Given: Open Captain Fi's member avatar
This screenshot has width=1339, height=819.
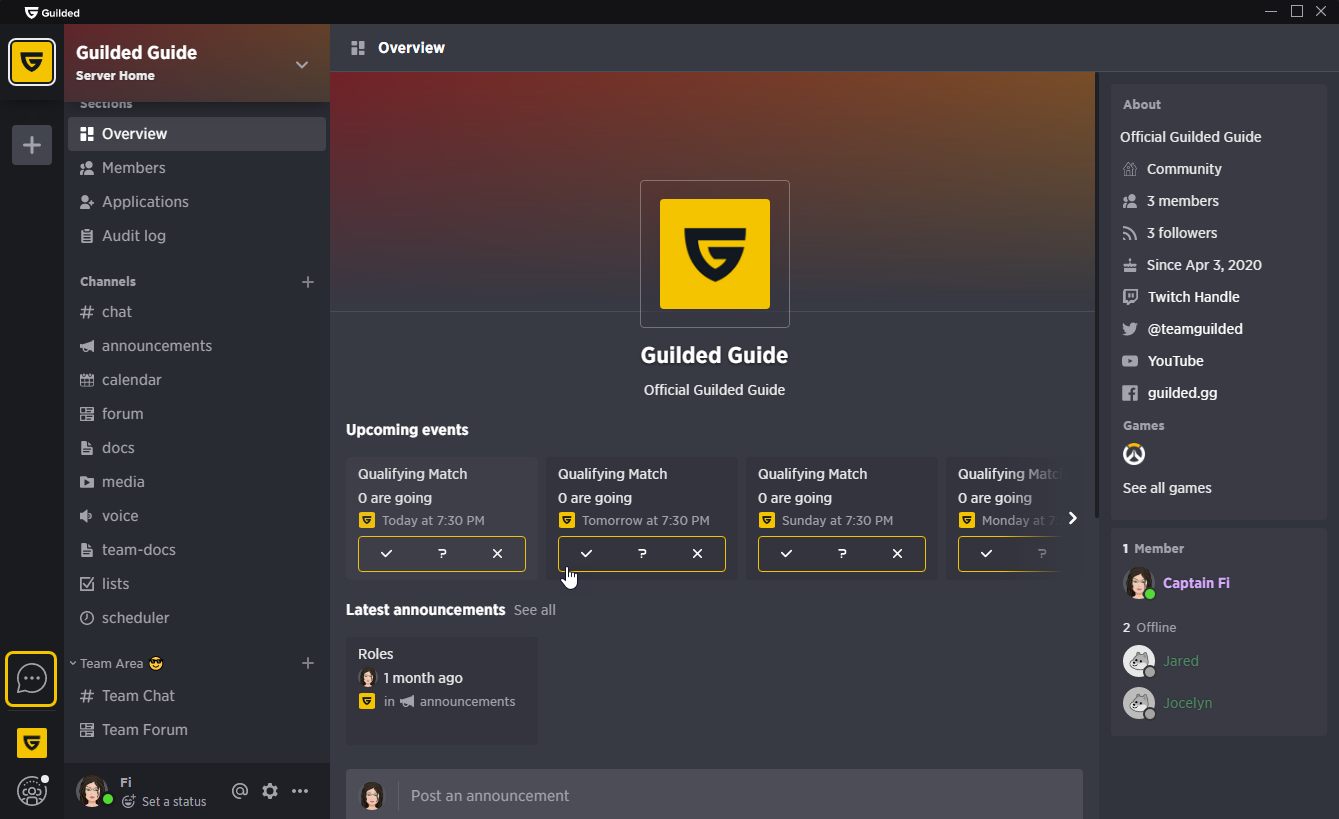Looking at the screenshot, I should [1139, 583].
